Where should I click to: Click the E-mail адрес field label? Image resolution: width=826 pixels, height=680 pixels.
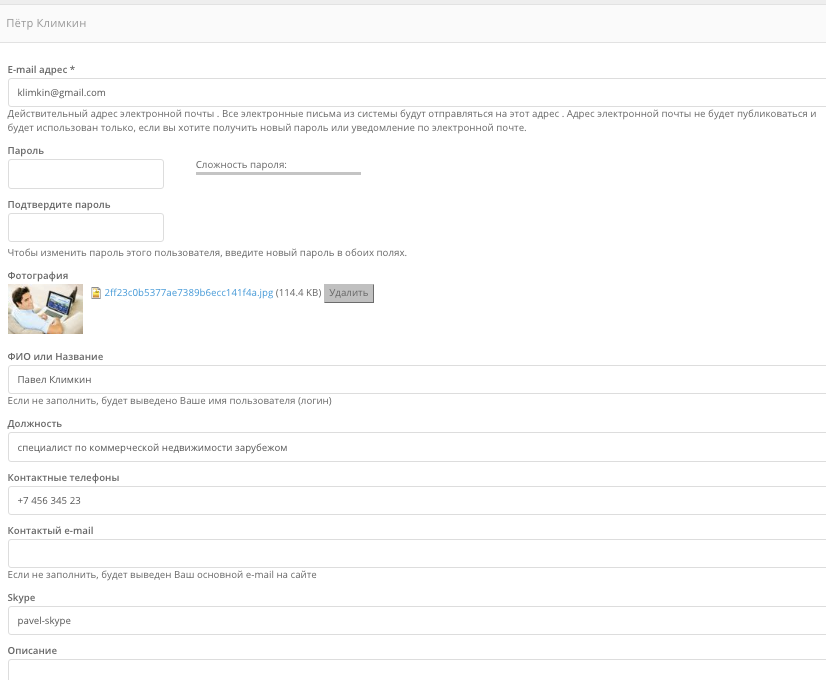[41, 70]
